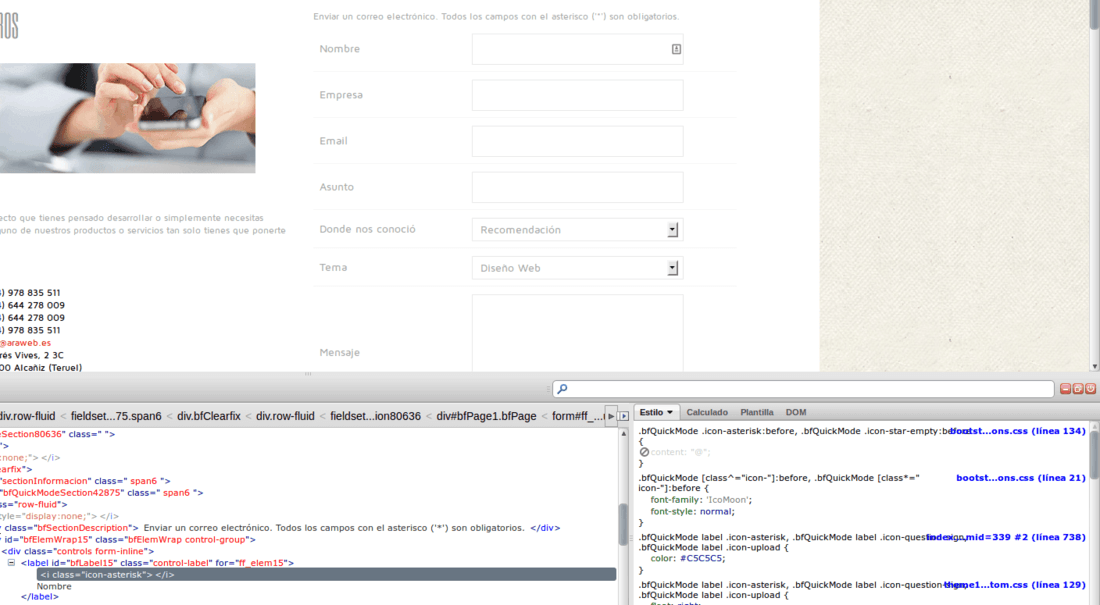
Task: Select fieldset...75.span6 in breadcrumb path
Action: 116,416
